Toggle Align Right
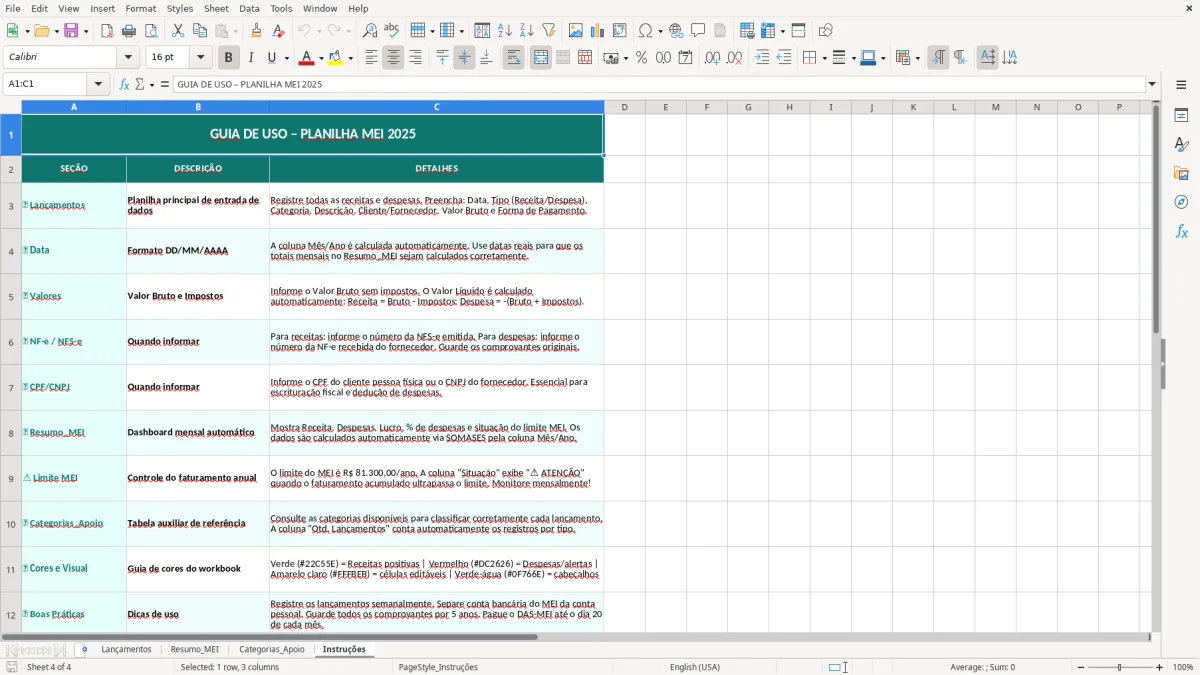The width and height of the screenshot is (1200, 675). coord(415,58)
